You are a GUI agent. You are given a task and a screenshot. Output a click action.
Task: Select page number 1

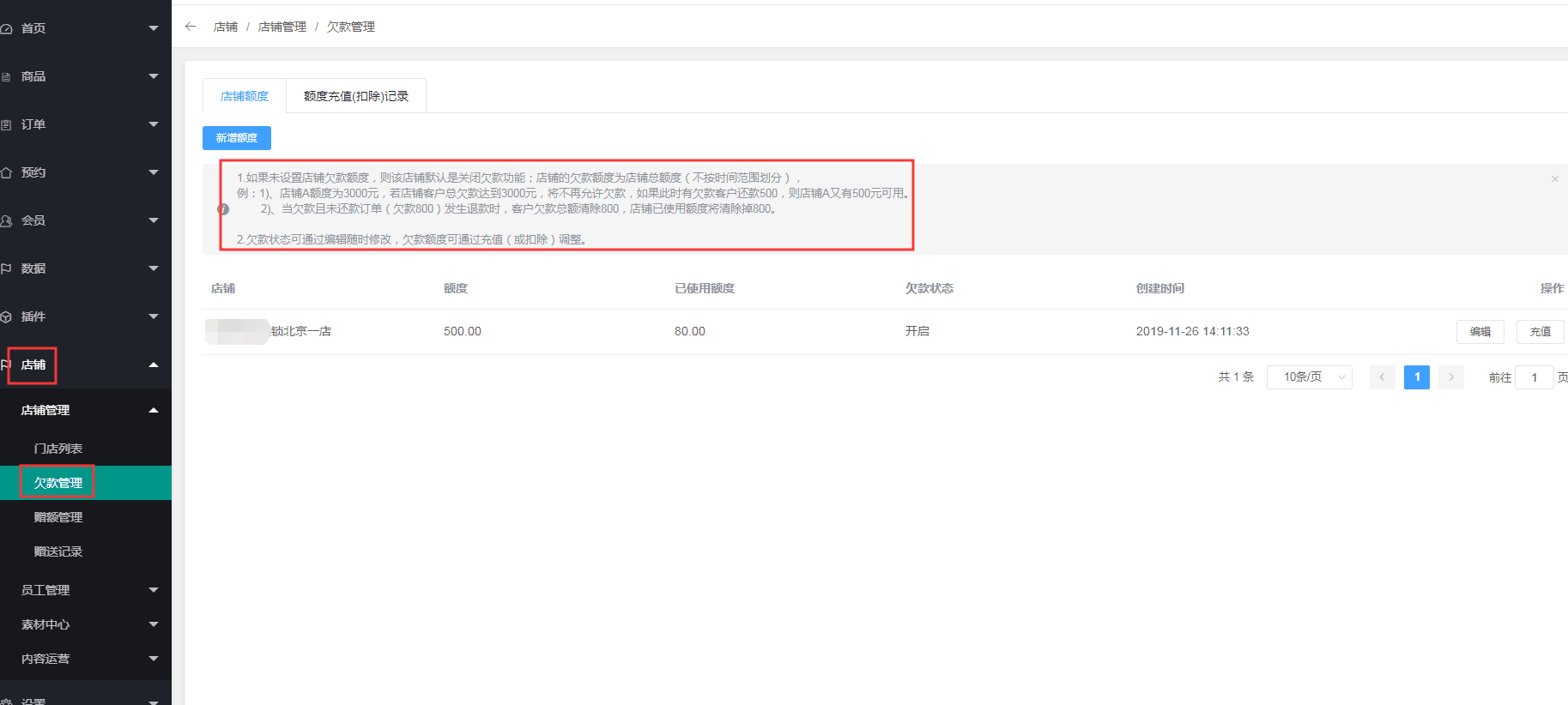pyautogui.click(x=1417, y=377)
